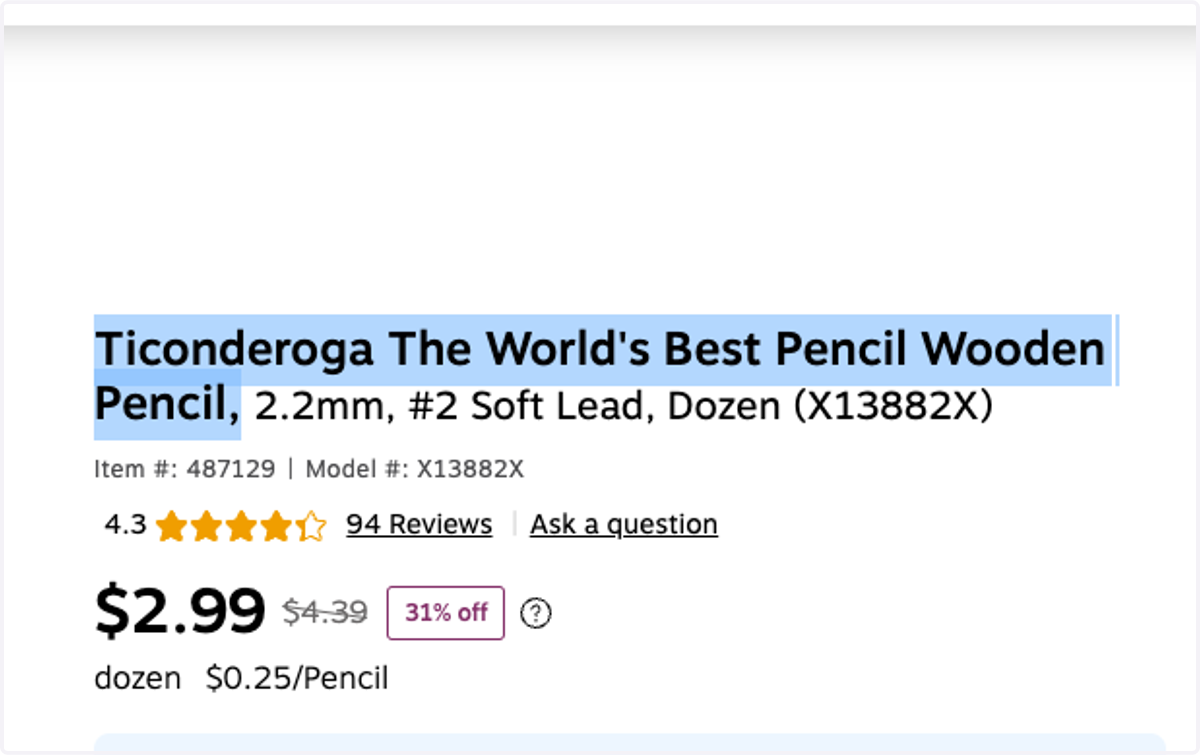Viewport: 1200px width, 755px height.
Task: Click the $0.25/Pencil unit price
Action: coord(297,679)
